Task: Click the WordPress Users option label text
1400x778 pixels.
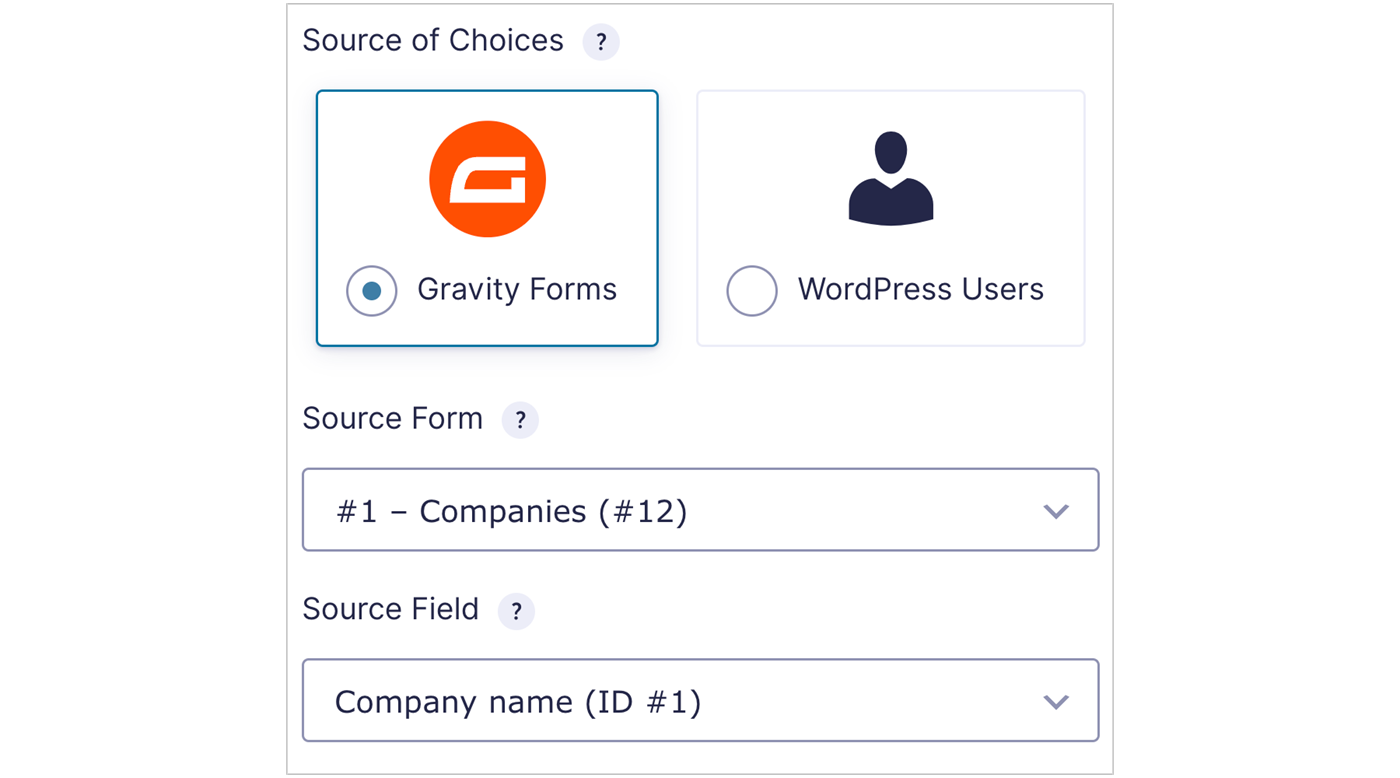Action: pos(921,289)
